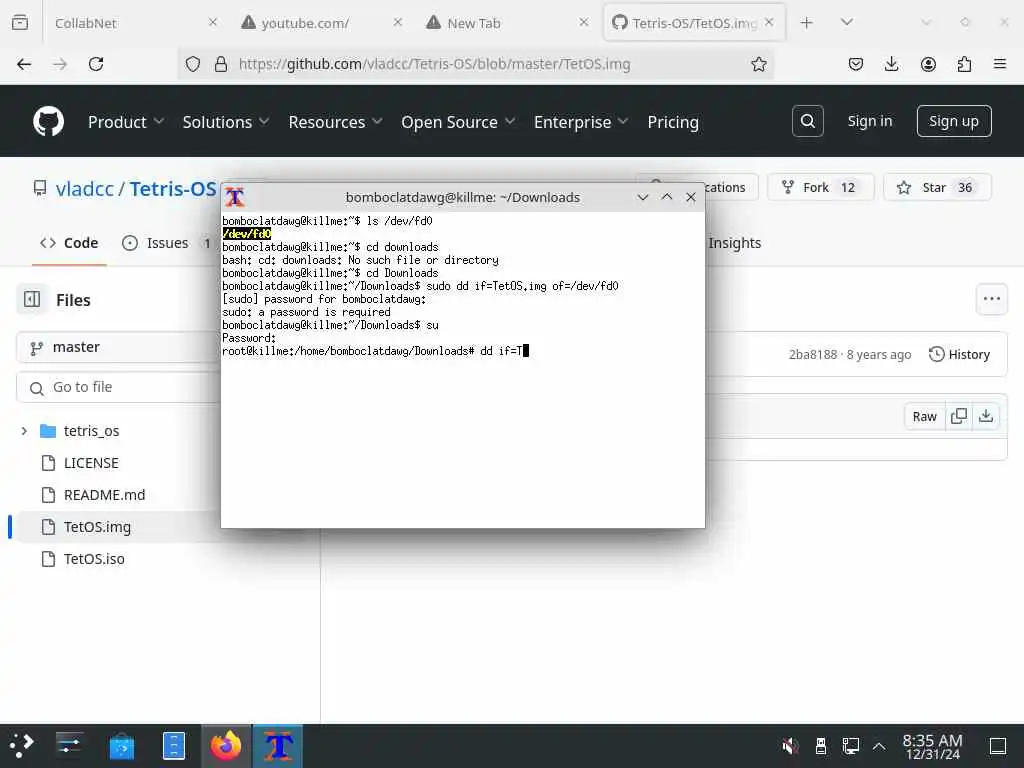Bookmark page with star icon
Viewport: 1024px width, 768px height.
758,64
